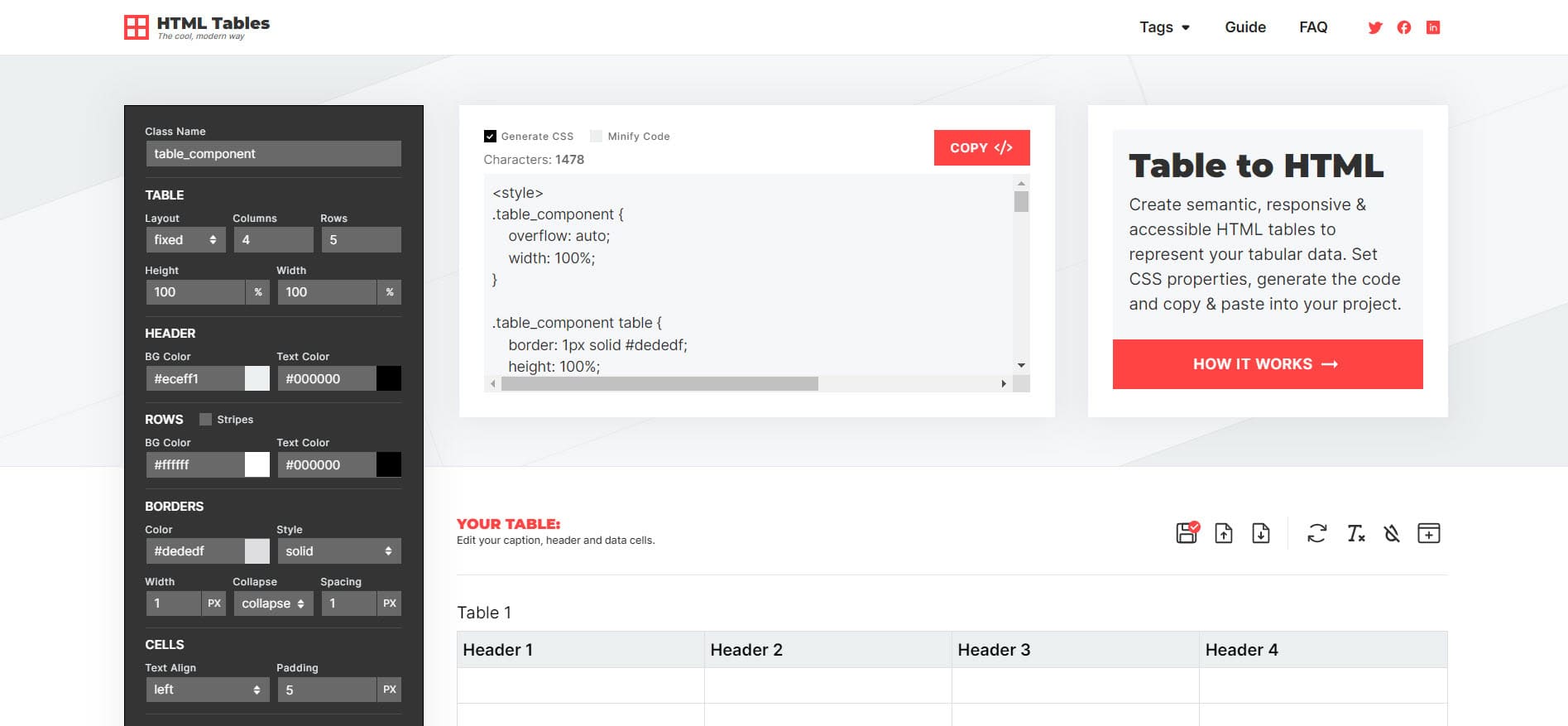Toggle the Stripes checkbox for rows
The image size is (1568, 726).
point(206,420)
